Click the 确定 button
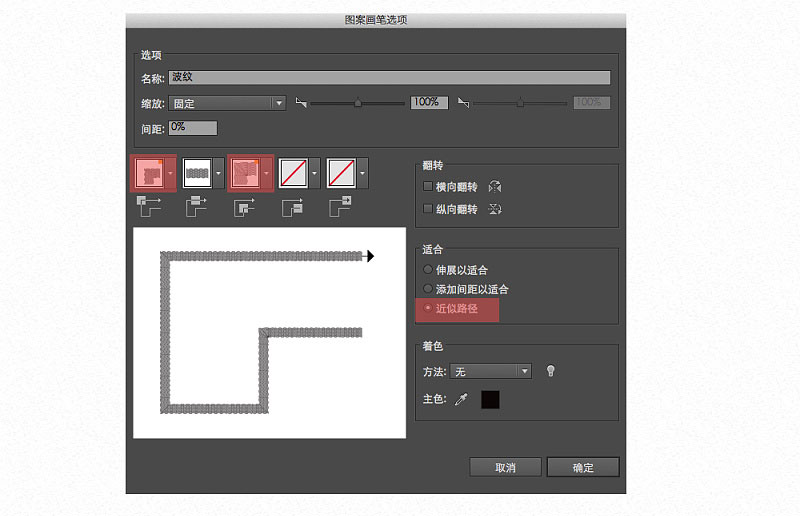Image resolution: width=800 pixels, height=516 pixels. click(583, 467)
